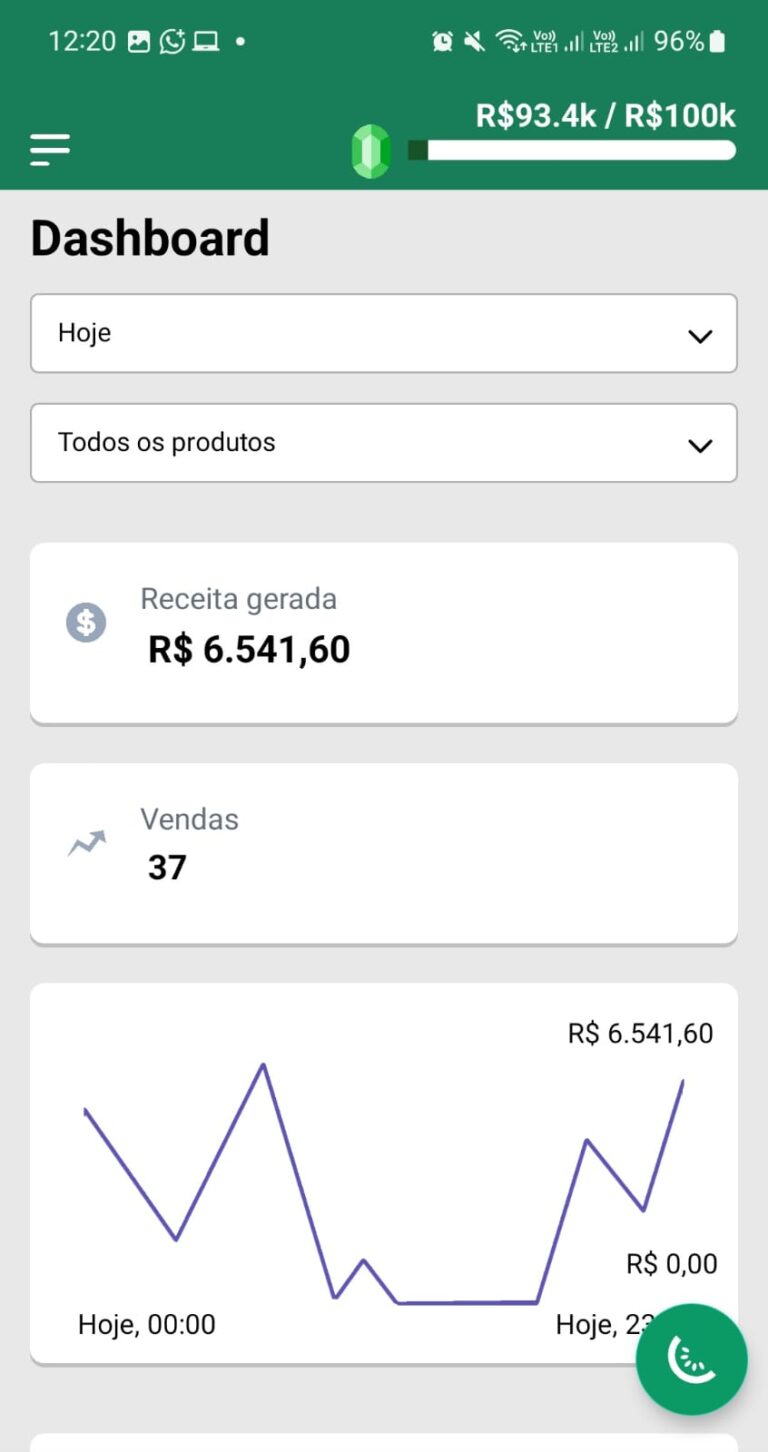768x1452 pixels.
Task: Open the 'Hoje' date range dropdown
Action: click(x=383, y=333)
